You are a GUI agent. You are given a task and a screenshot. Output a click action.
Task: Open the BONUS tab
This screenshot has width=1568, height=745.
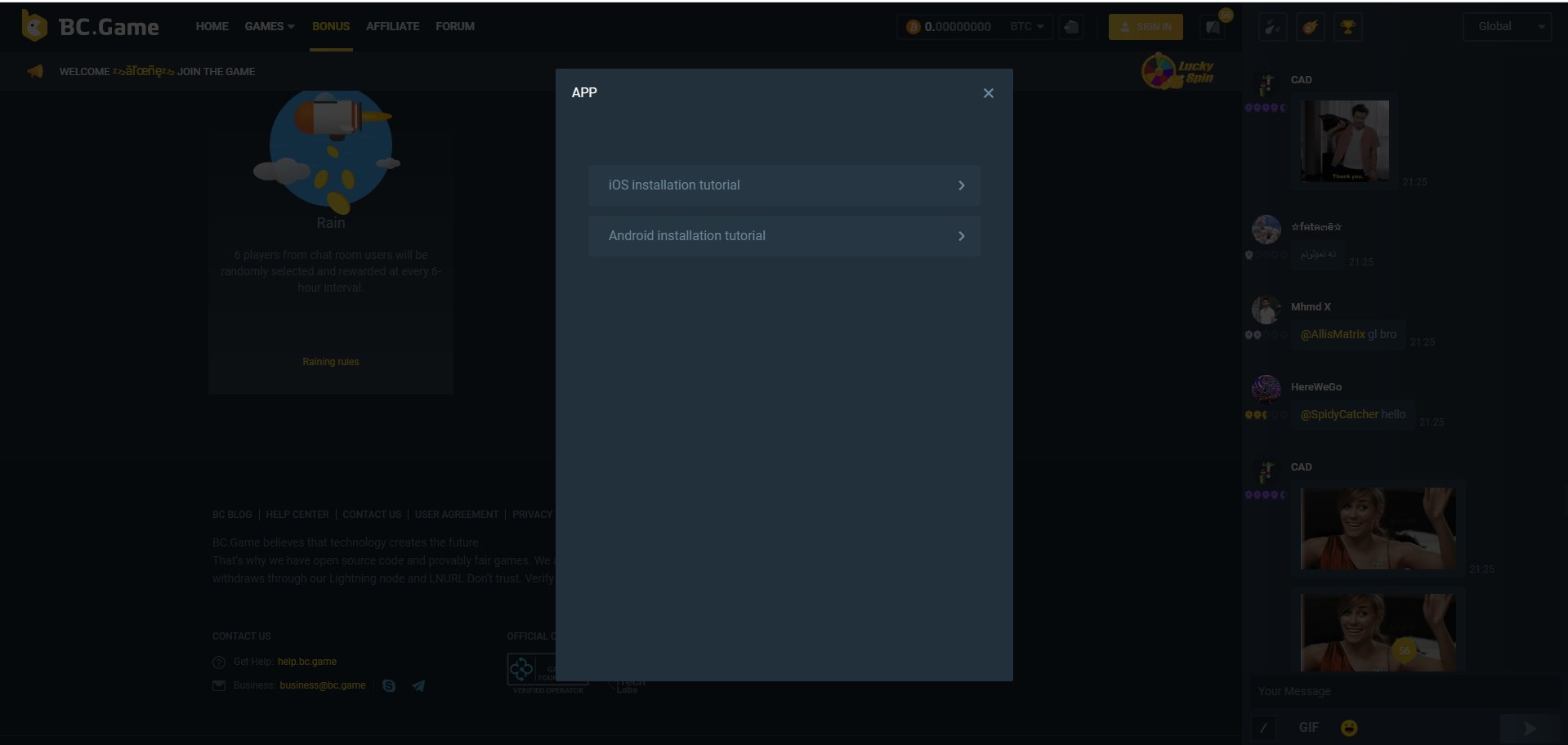tap(331, 26)
